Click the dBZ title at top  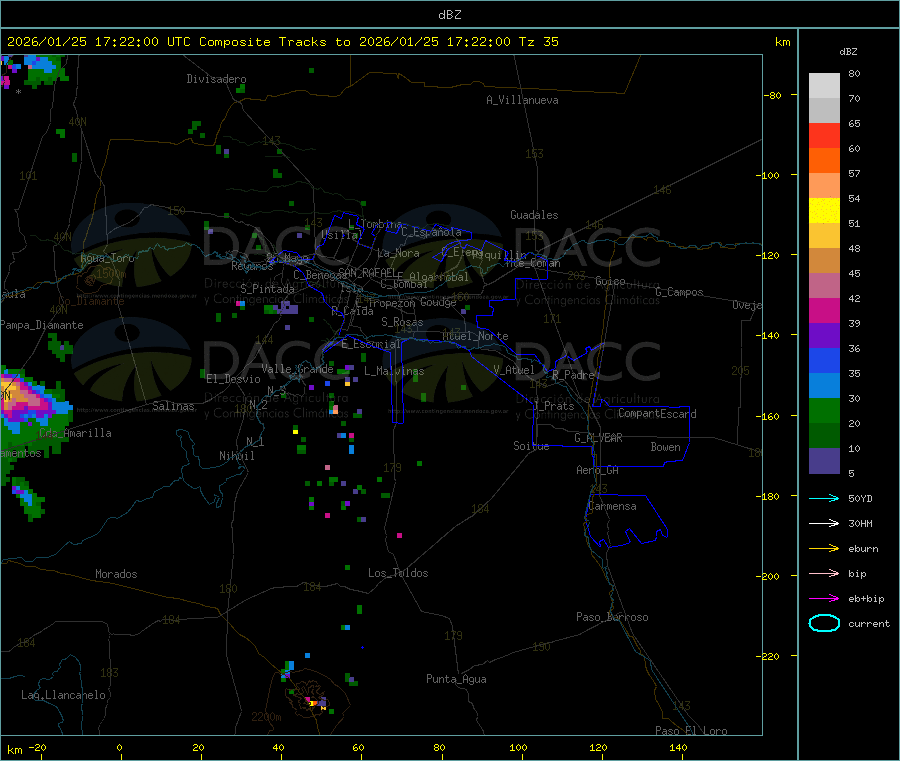(x=449, y=15)
